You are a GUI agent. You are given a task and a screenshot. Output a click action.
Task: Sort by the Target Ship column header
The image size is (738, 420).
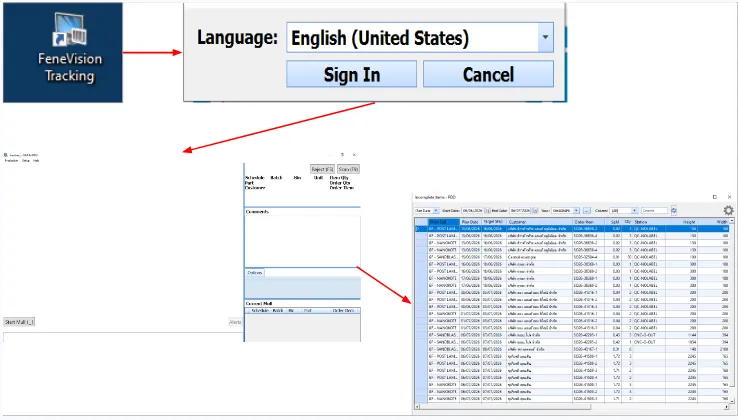(x=493, y=222)
